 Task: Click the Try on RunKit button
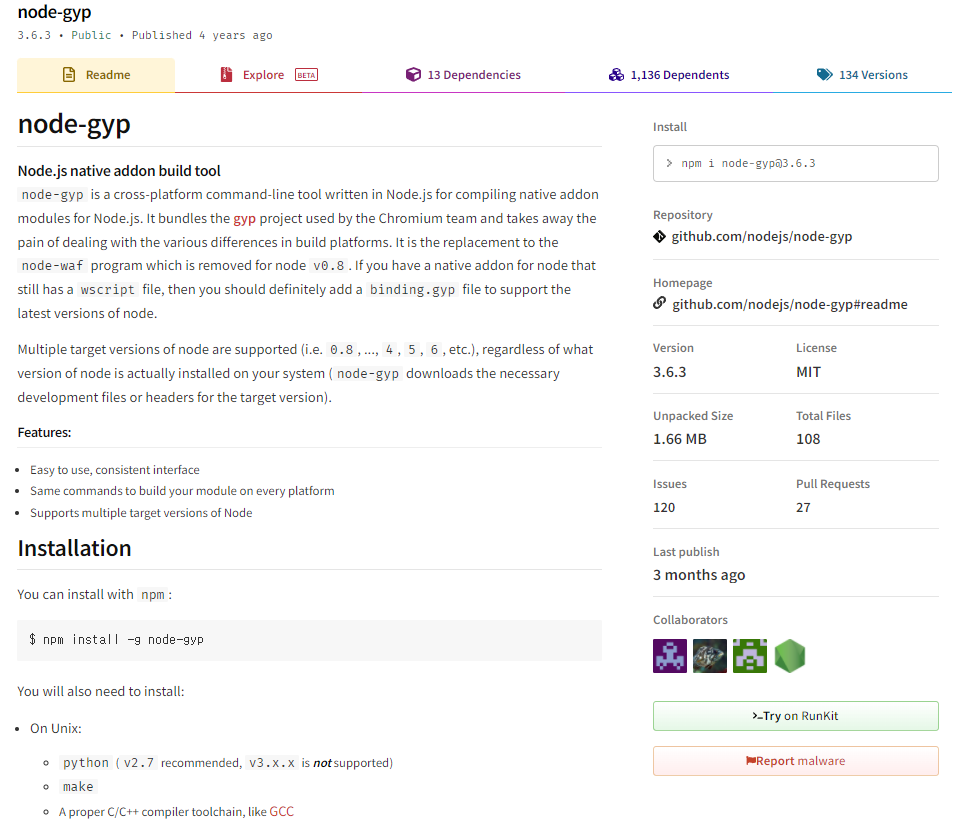pyautogui.click(x=796, y=716)
